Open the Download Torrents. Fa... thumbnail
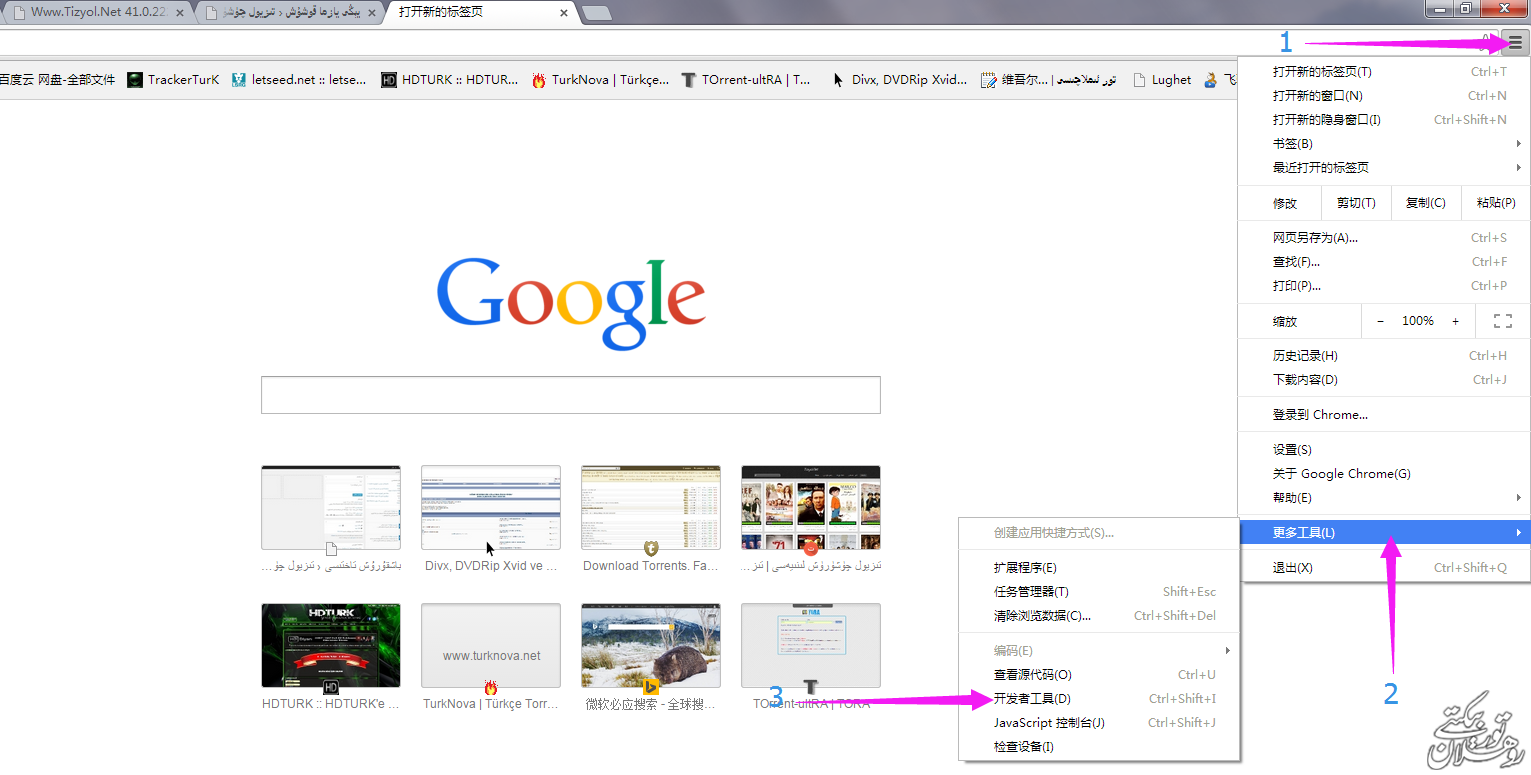Image resolution: width=1531 pixels, height=775 pixels. pos(651,508)
